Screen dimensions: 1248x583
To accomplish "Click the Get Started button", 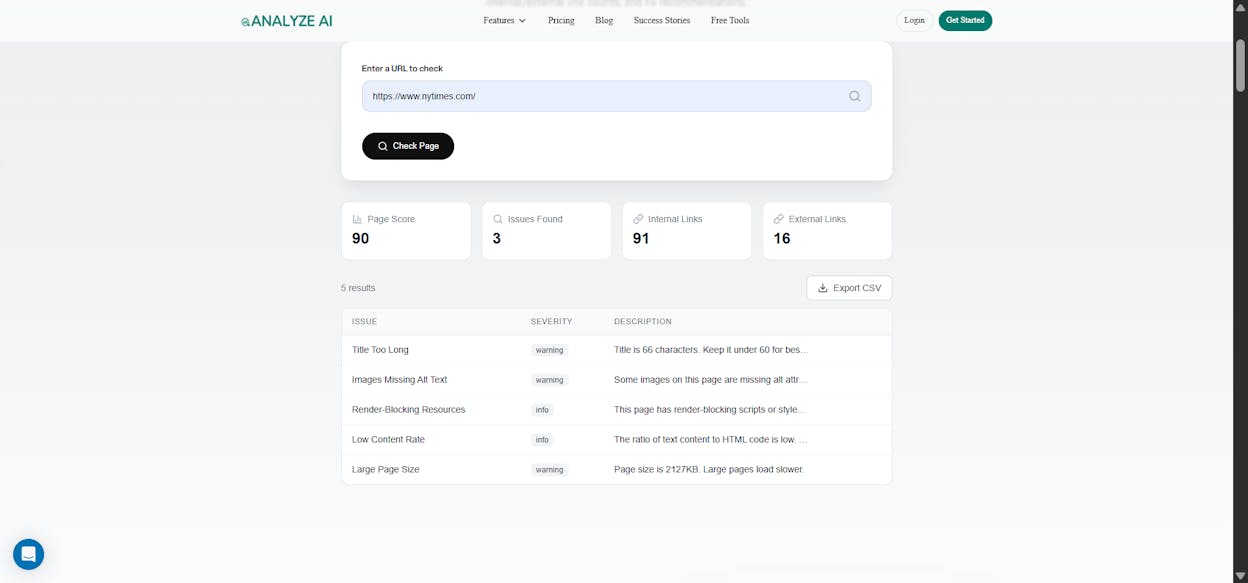I will pos(965,20).
